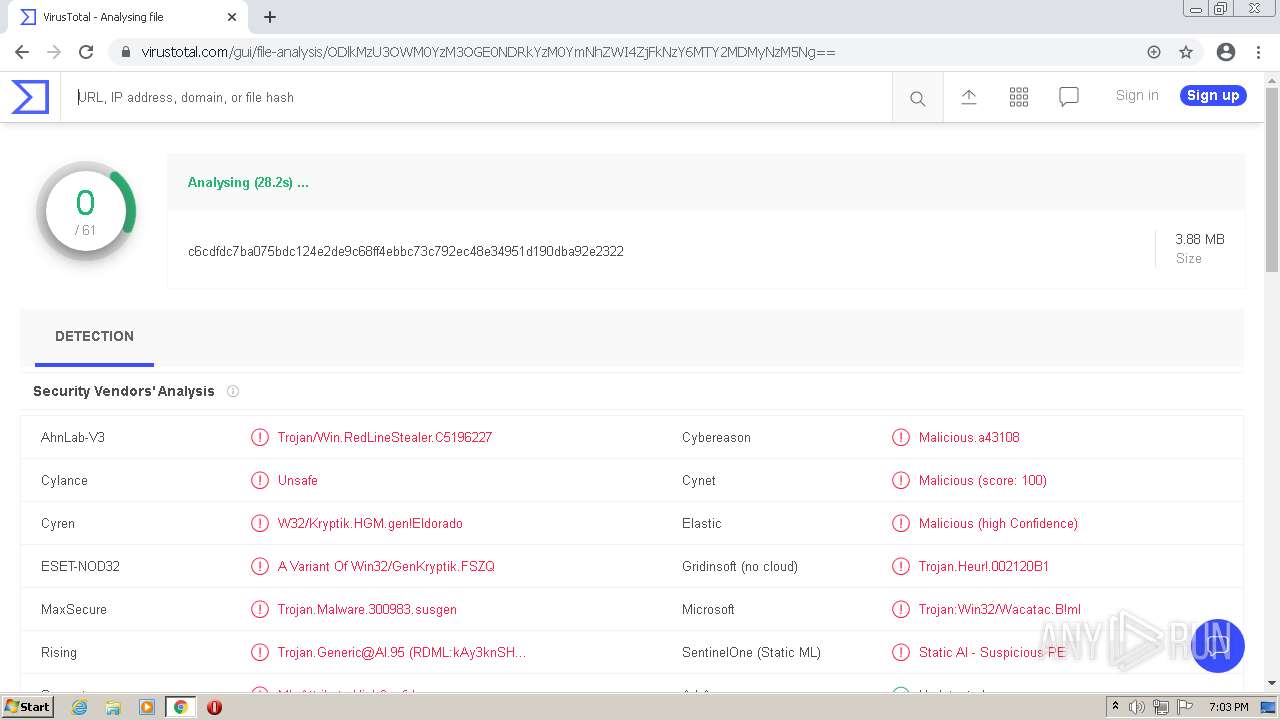Click the search magnifier icon
This screenshot has height=720, width=1280.
point(917,98)
